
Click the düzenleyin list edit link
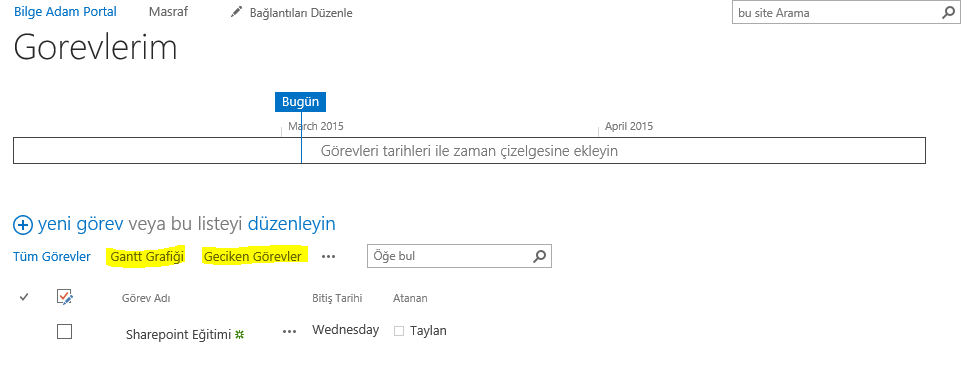(x=292, y=223)
